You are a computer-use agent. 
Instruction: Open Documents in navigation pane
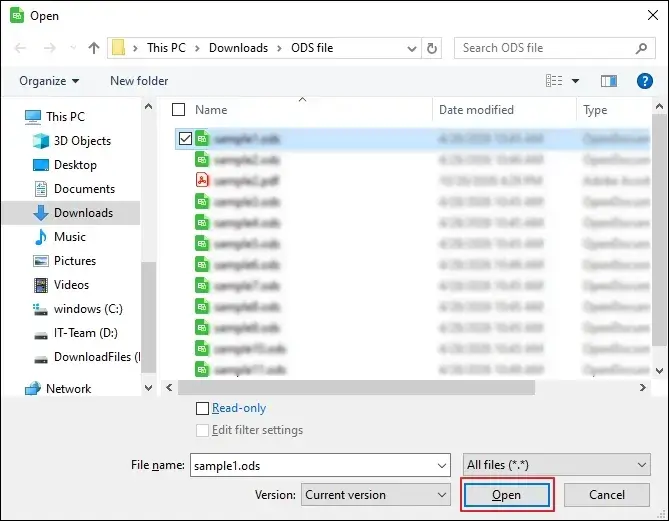click(x=74, y=189)
